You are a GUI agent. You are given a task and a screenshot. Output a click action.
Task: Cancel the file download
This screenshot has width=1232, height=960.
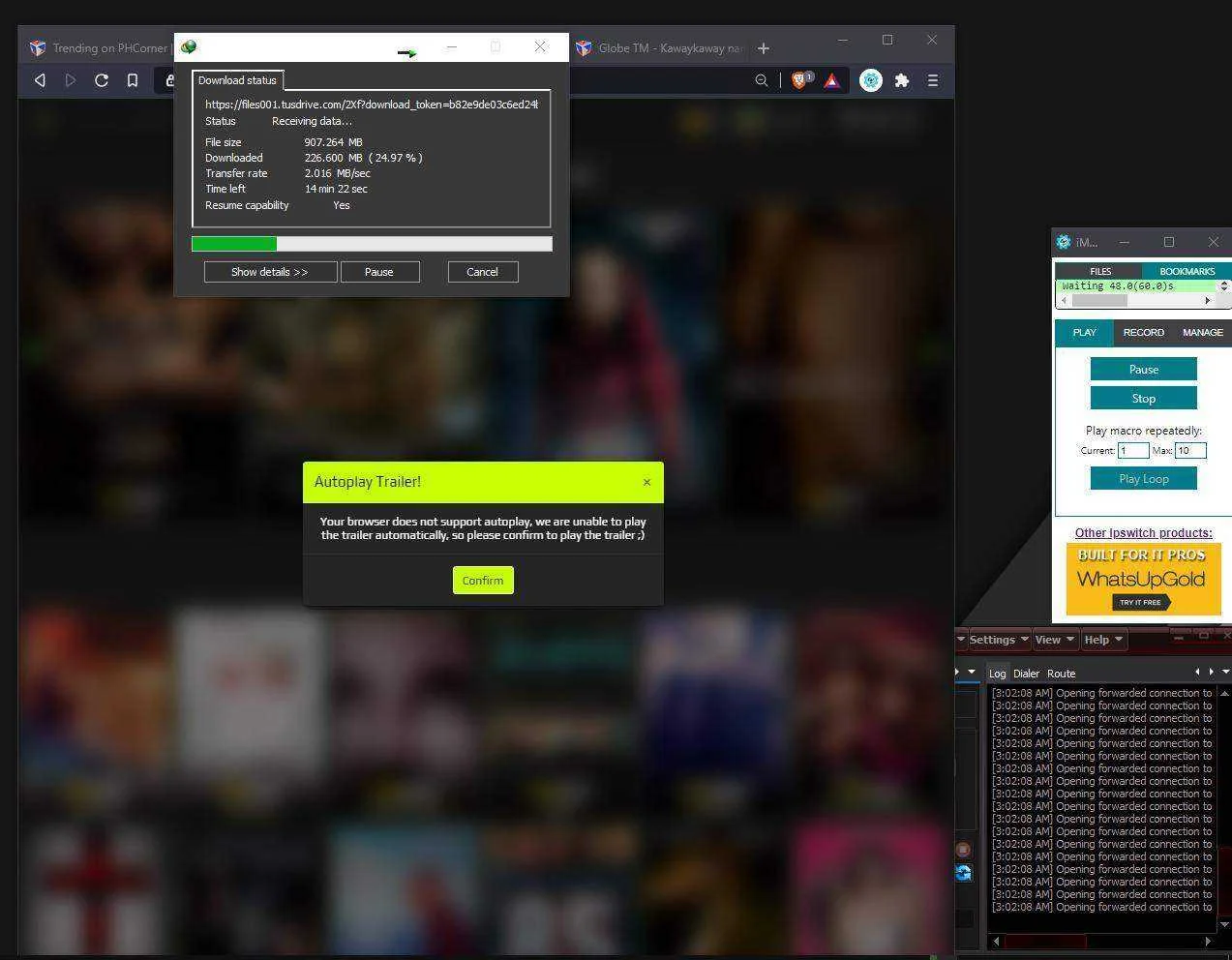click(x=482, y=272)
